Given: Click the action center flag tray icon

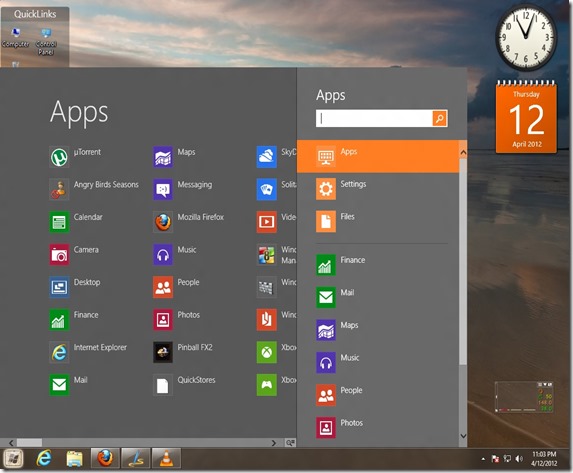Looking at the screenshot, I should click(x=495, y=458).
